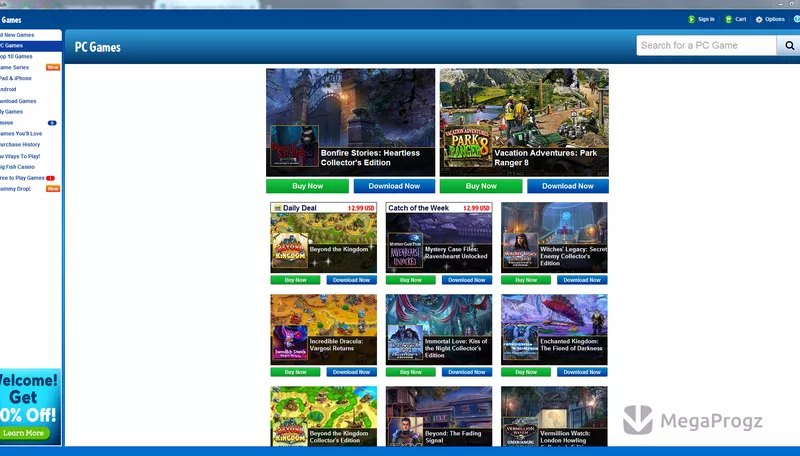Click the Sign In play icon
The width and height of the screenshot is (800, 456).
tap(691, 19)
